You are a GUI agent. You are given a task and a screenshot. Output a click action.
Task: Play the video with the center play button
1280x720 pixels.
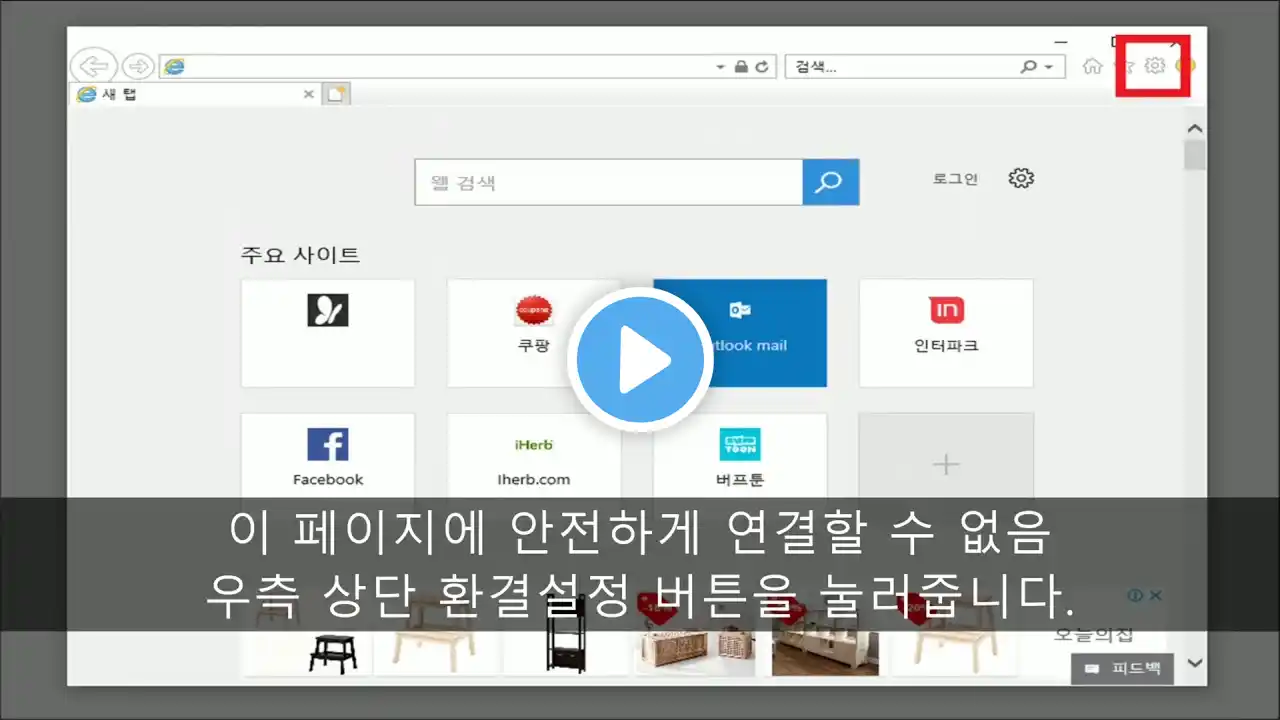pyautogui.click(x=640, y=360)
